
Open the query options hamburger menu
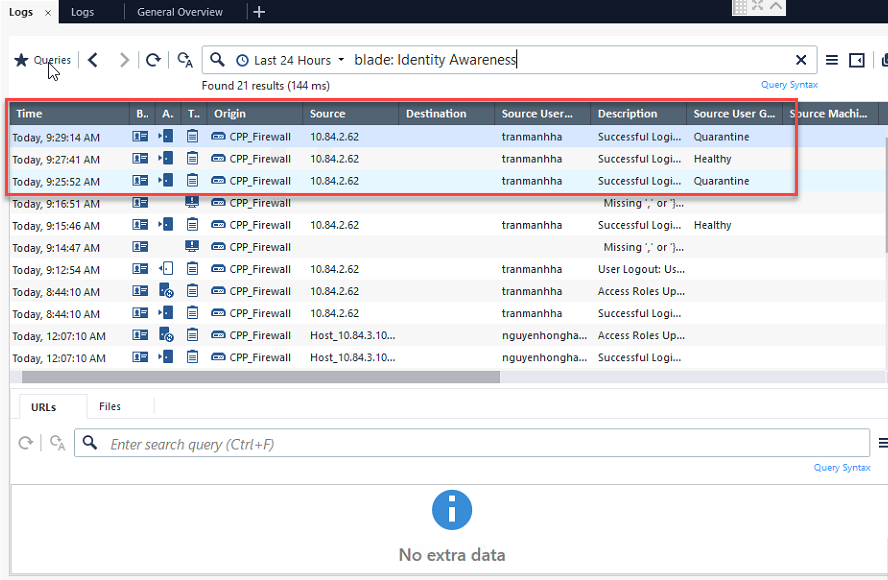click(x=832, y=60)
